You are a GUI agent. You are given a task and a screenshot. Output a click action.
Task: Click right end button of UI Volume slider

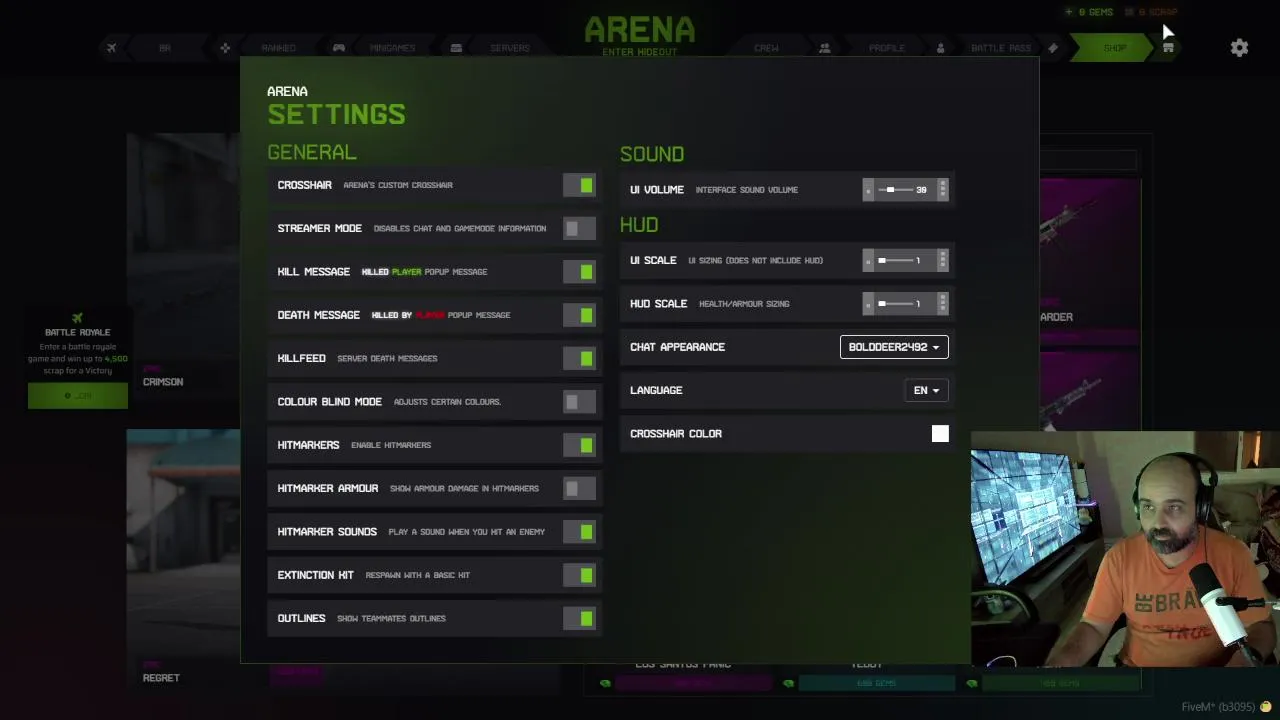coord(942,190)
